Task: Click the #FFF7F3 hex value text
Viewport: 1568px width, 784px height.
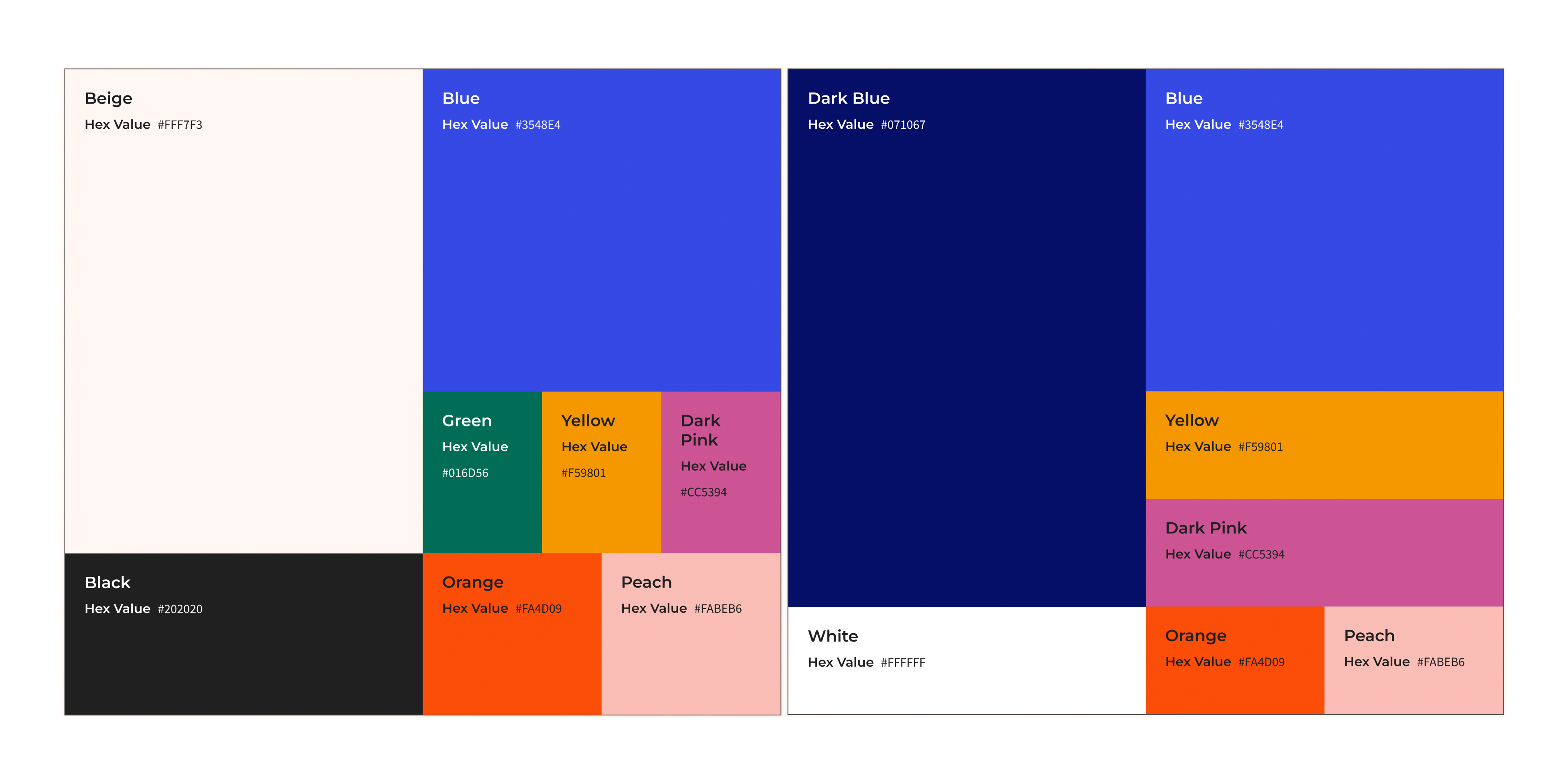Action: pyautogui.click(x=180, y=125)
